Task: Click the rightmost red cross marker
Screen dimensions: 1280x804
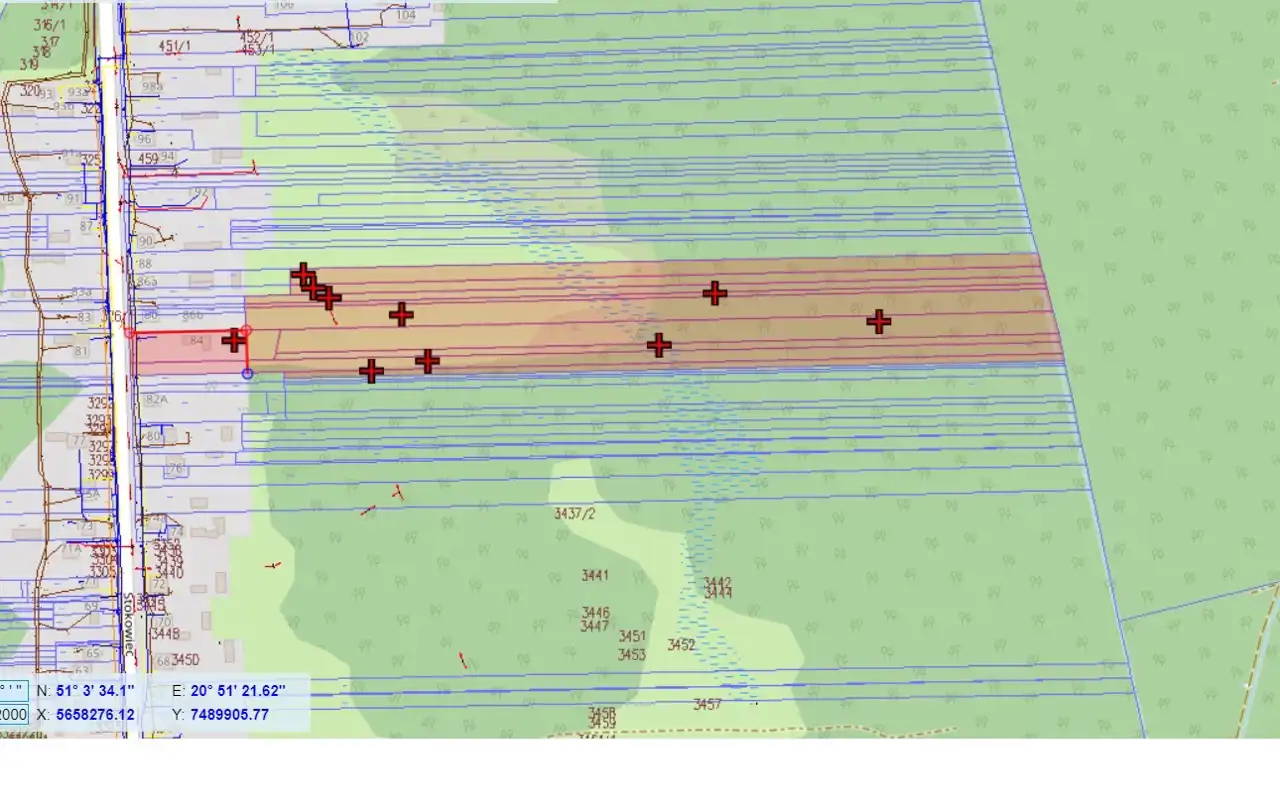Action: click(878, 321)
